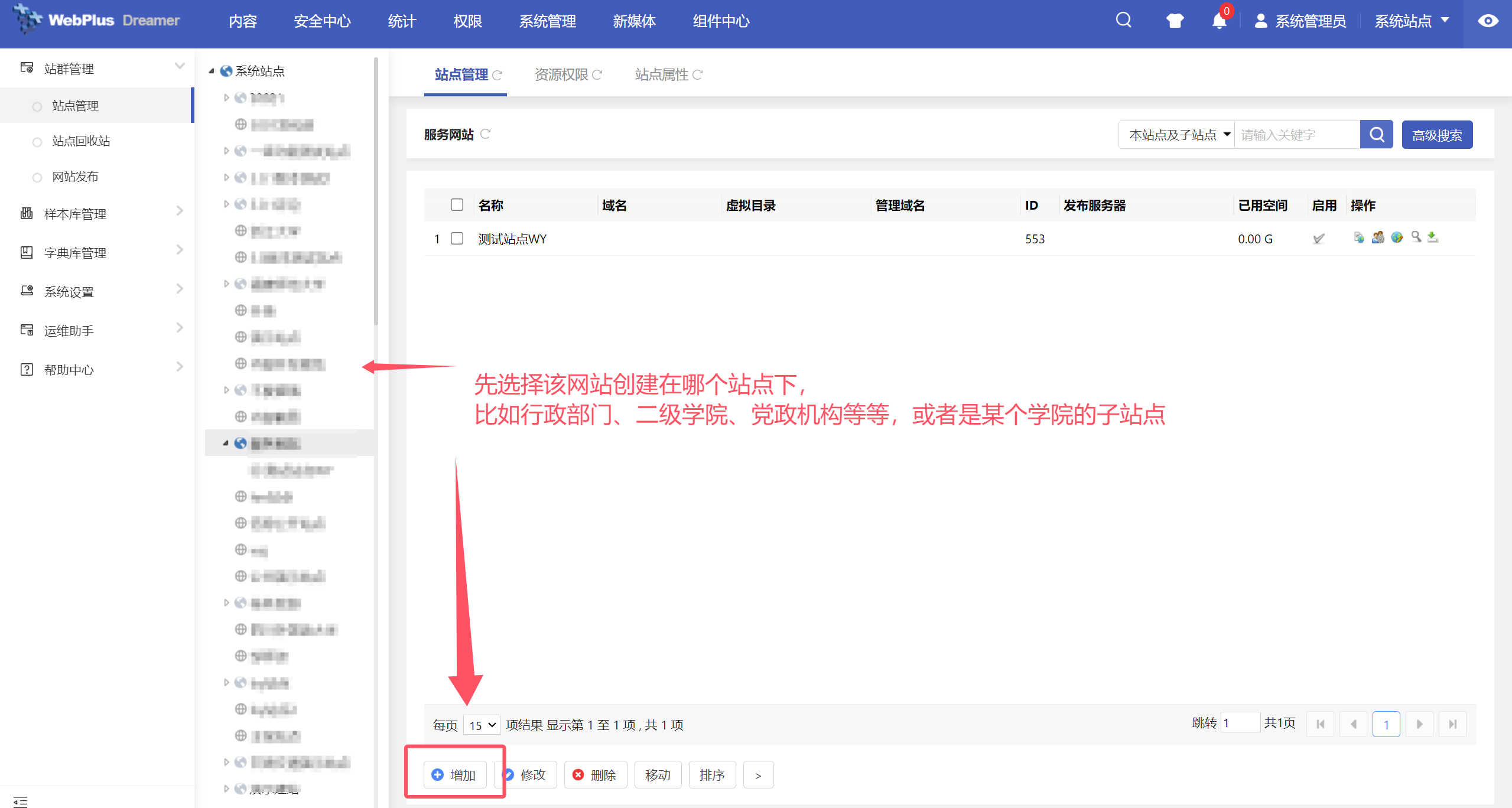Click the shirt theme icon in header
Viewport: 1512px width, 808px height.
(1175, 21)
